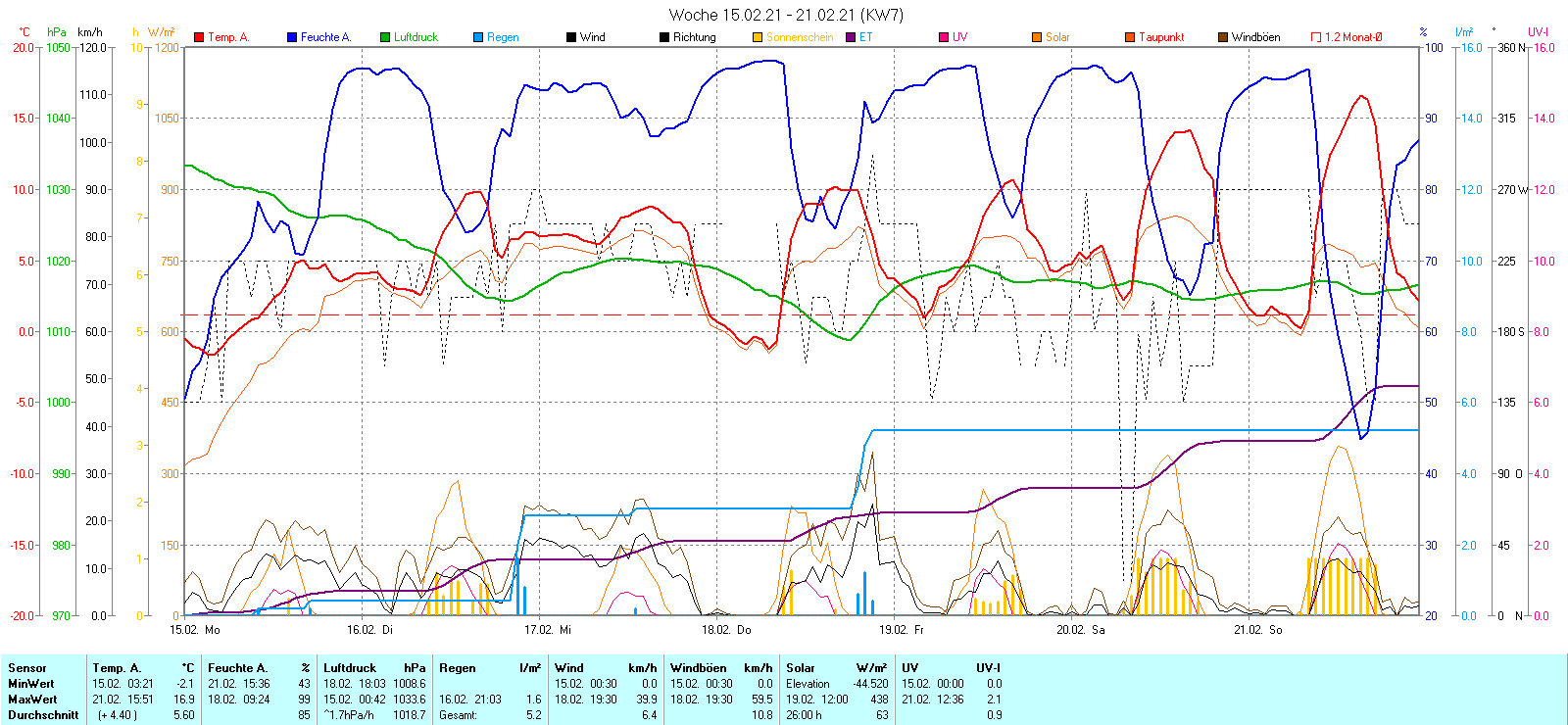This screenshot has height=725, width=1568.
Task: Click the l/m² axis unit label at top right
Action: coord(1463,32)
